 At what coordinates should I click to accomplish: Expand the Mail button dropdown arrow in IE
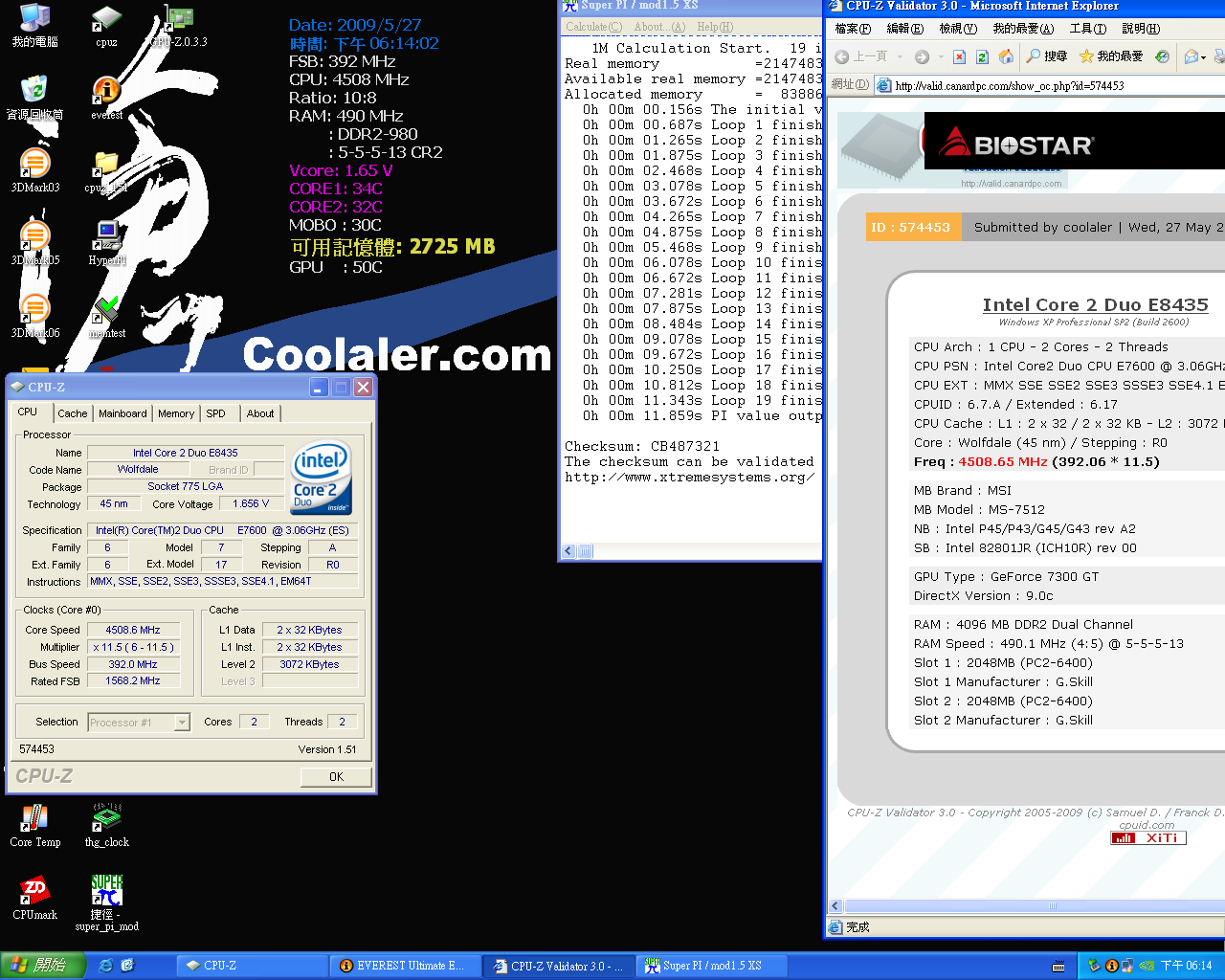pyautogui.click(x=1204, y=56)
